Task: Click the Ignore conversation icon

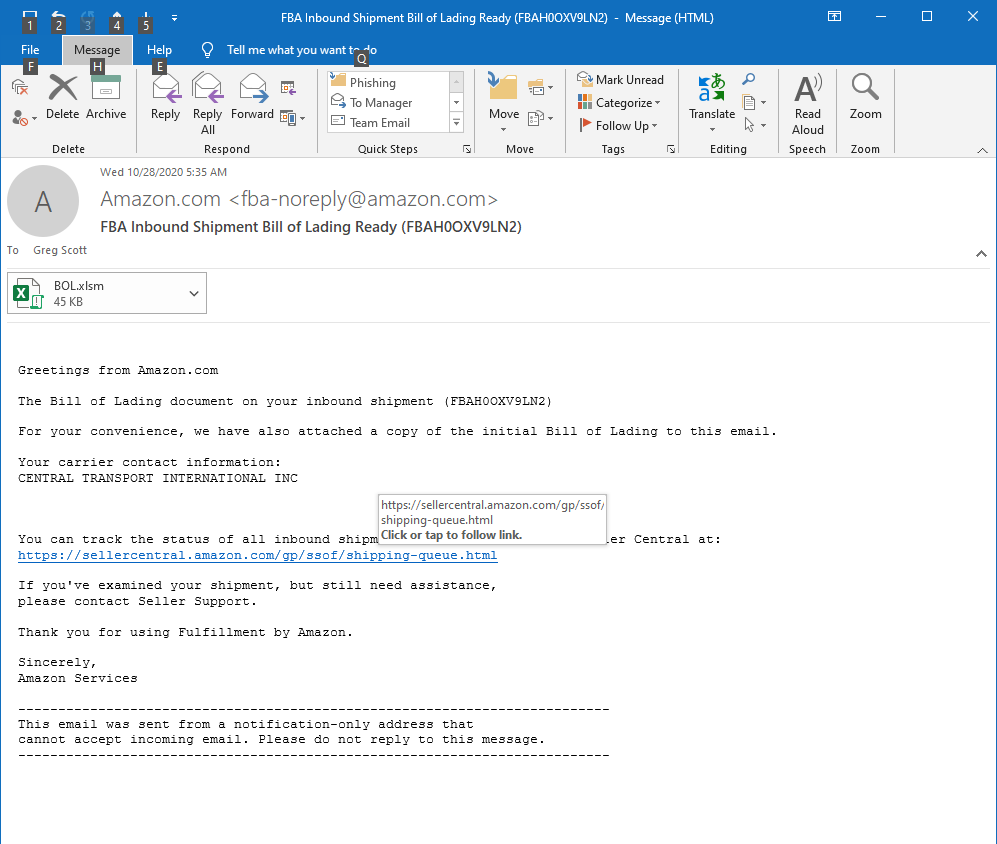Action: pyautogui.click(x=20, y=88)
